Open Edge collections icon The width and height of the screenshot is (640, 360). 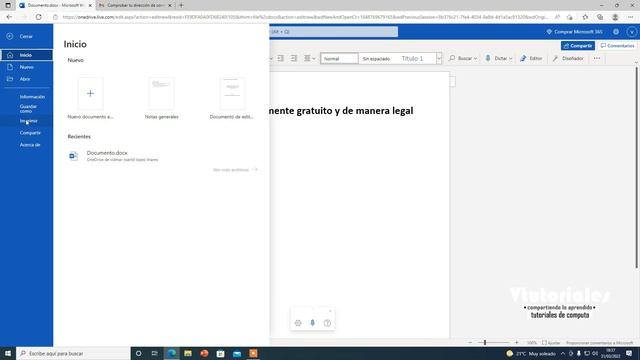(600, 17)
